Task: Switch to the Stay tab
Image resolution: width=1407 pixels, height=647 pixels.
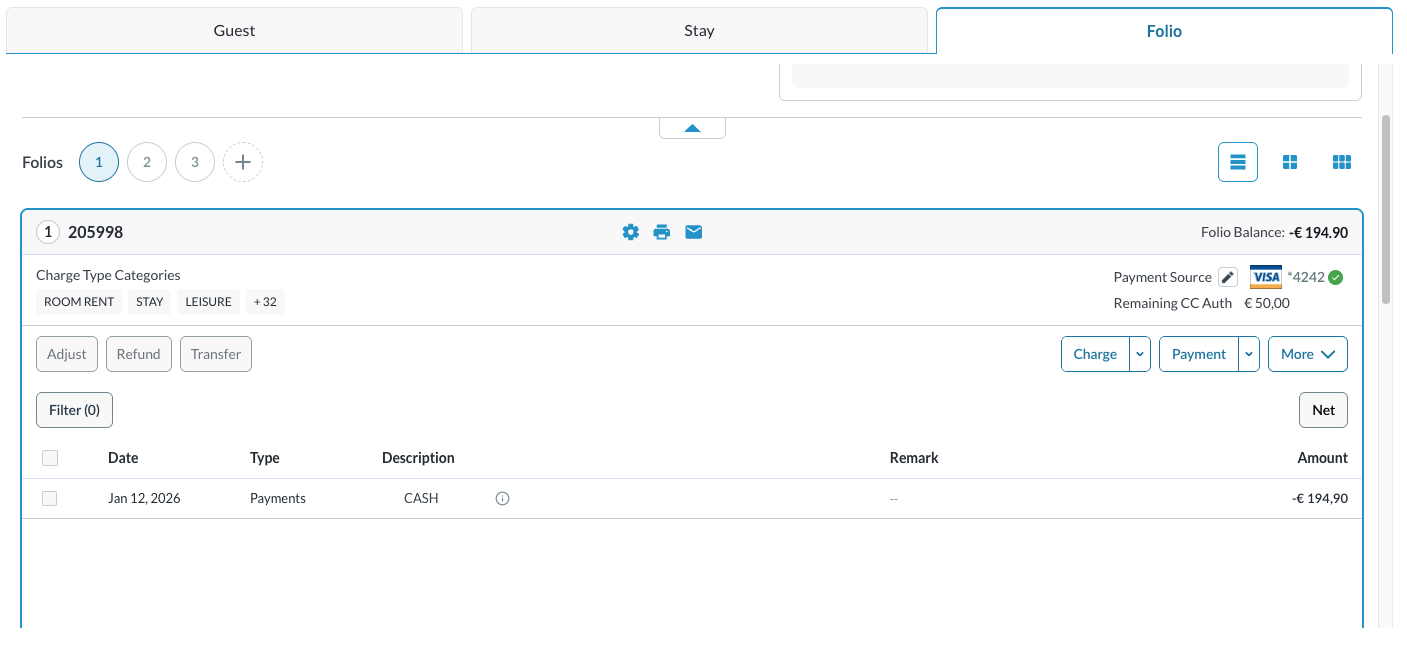Action: coord(699,30)
